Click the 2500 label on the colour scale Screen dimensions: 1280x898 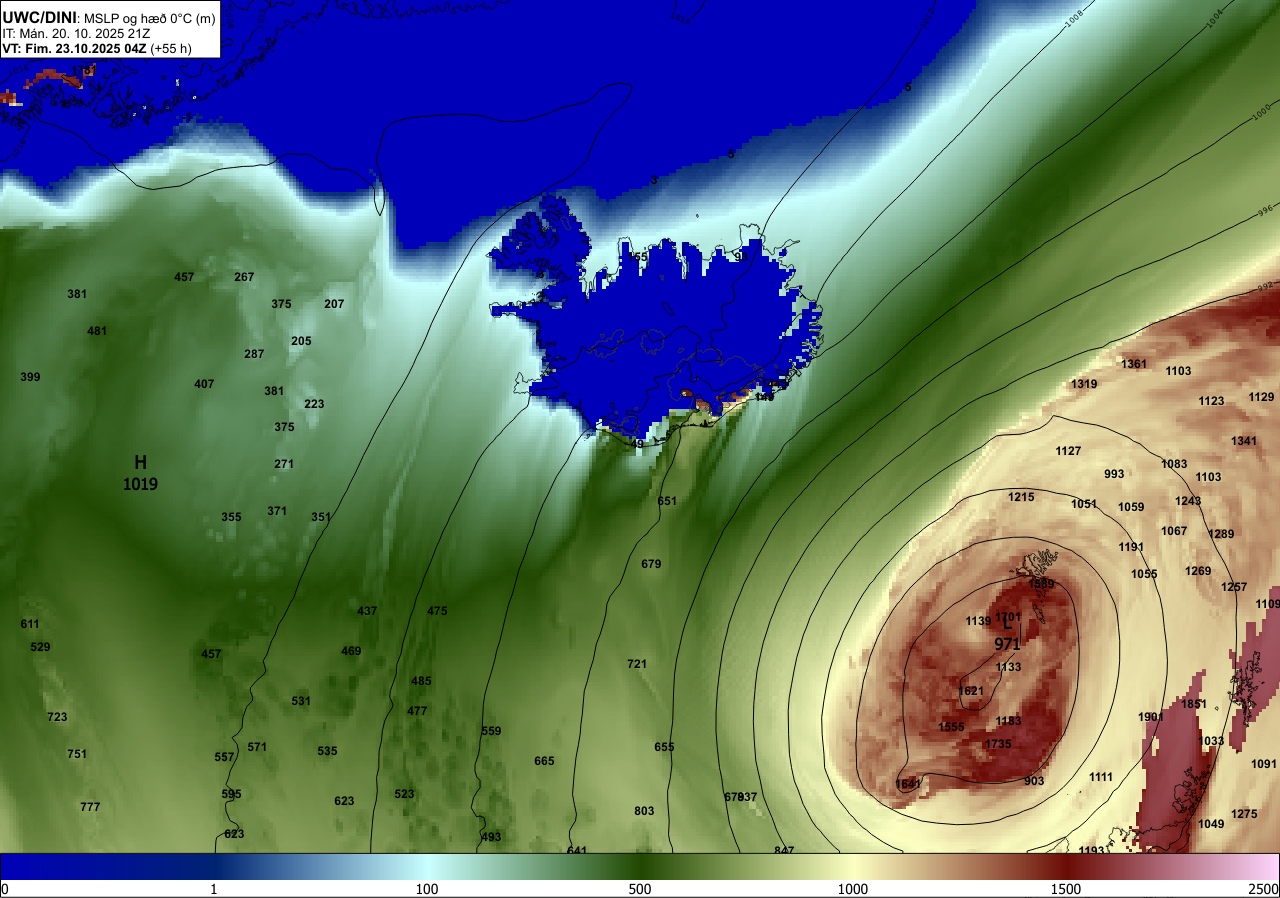pyautogui.click(x=1264, y=889)
